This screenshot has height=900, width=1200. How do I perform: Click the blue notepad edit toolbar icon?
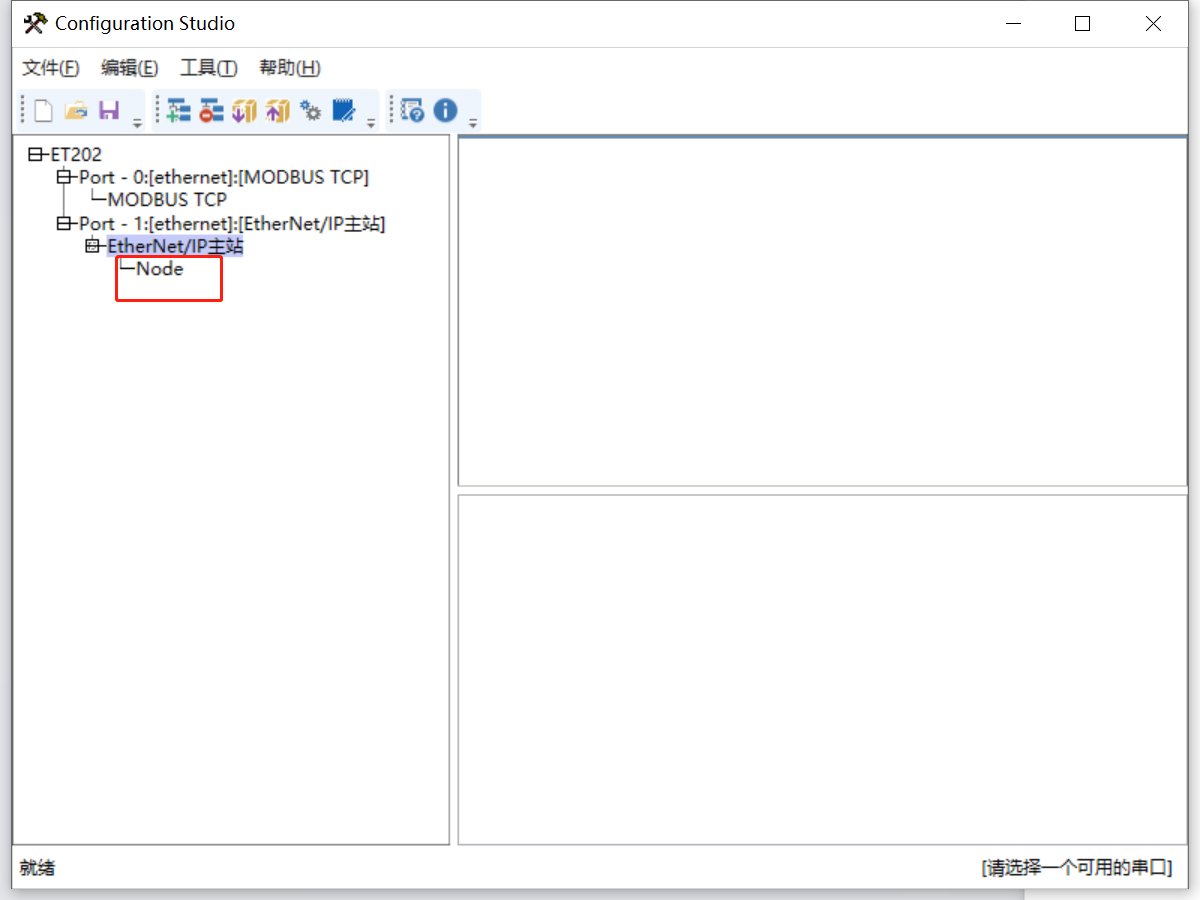pyautogui.click(x=344, y=110)
